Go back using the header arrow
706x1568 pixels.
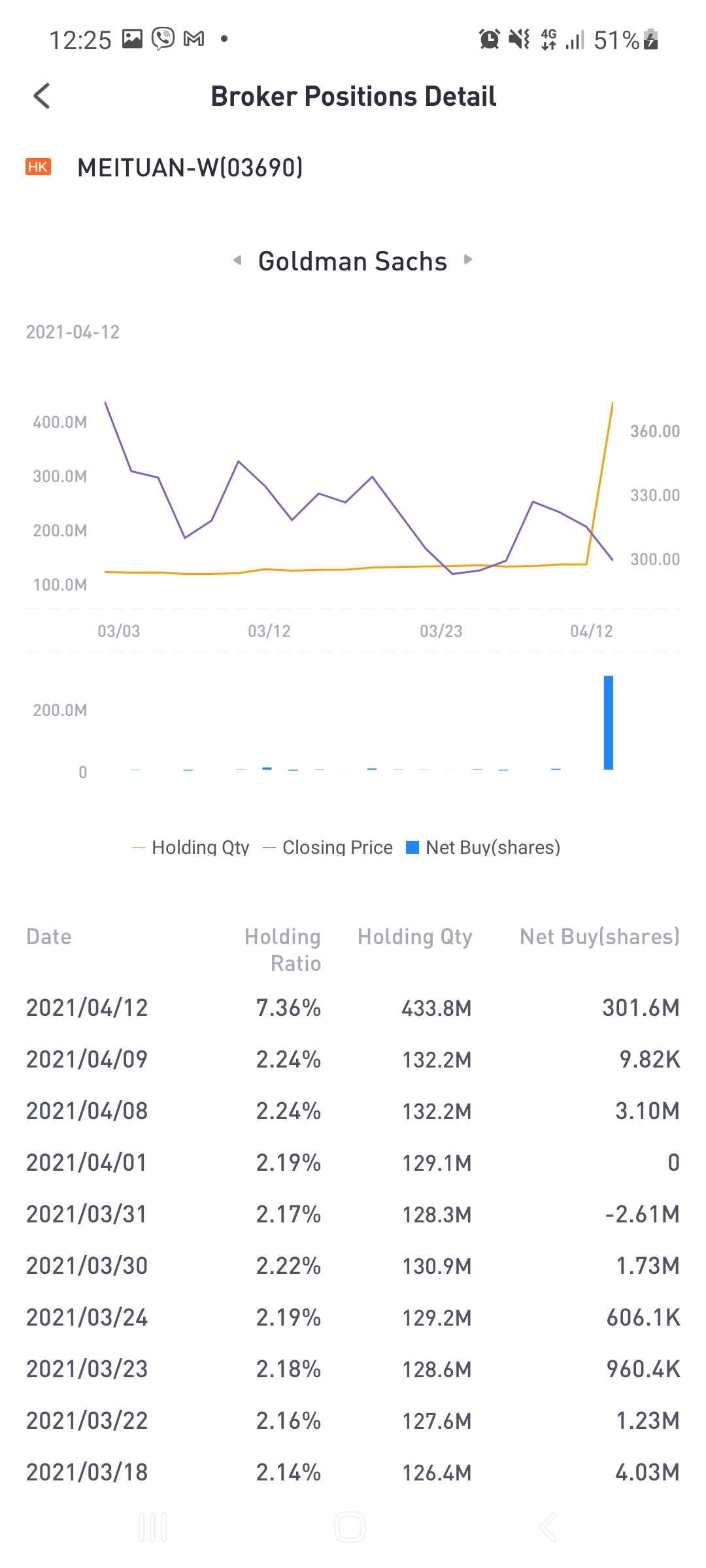[42, 96]
